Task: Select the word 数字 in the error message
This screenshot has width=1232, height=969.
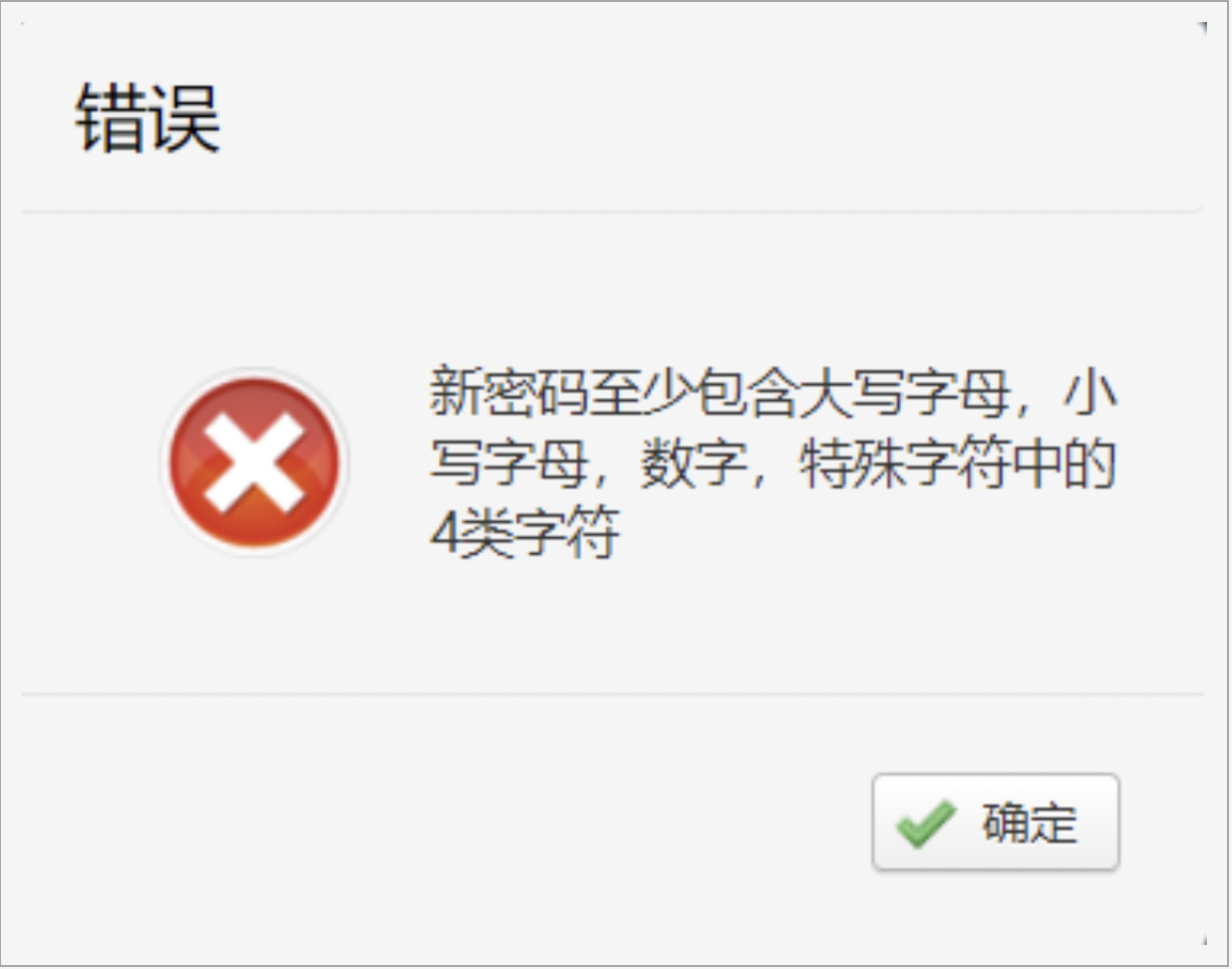Action: pos(694,464)
